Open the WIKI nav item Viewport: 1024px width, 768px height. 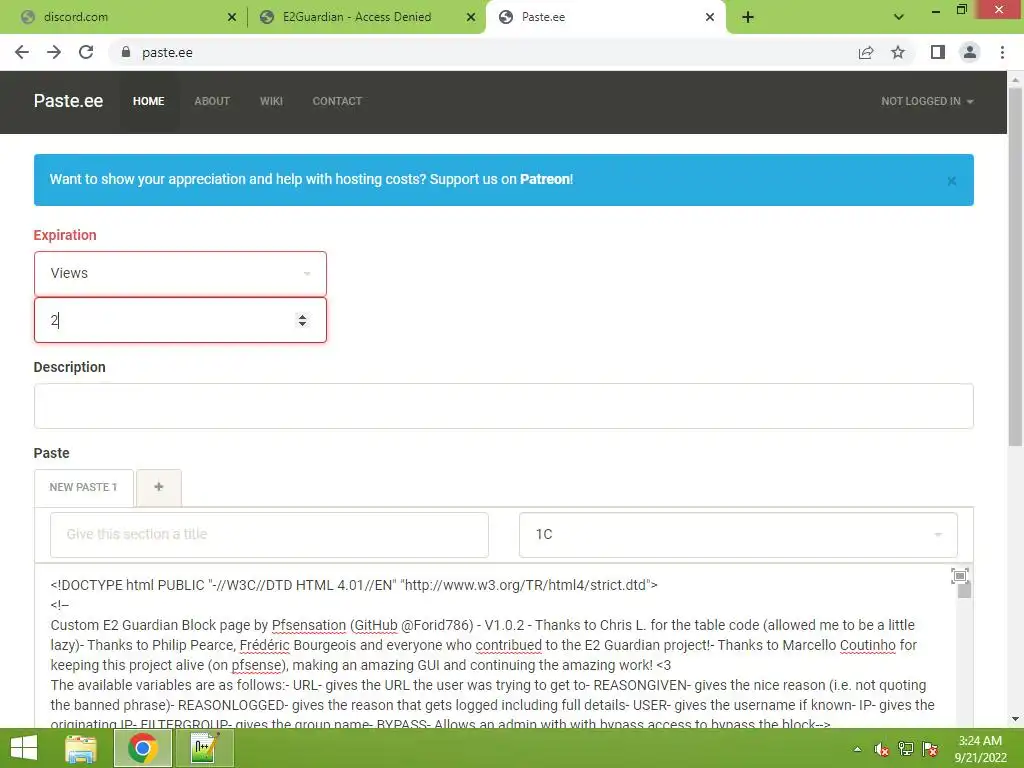tap(271, 101)
